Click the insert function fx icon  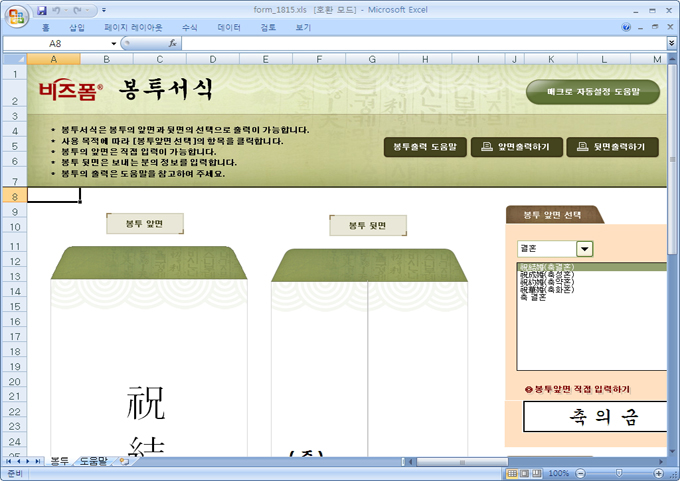(172, 44)
